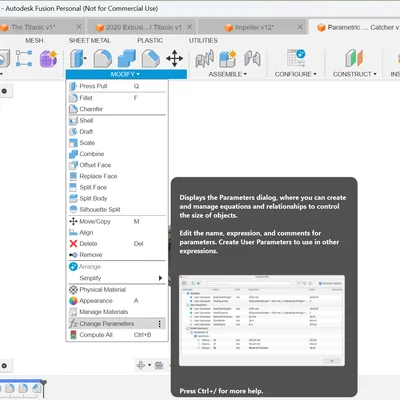Choose Remove from Modify menu

click(x=117, y=255)
